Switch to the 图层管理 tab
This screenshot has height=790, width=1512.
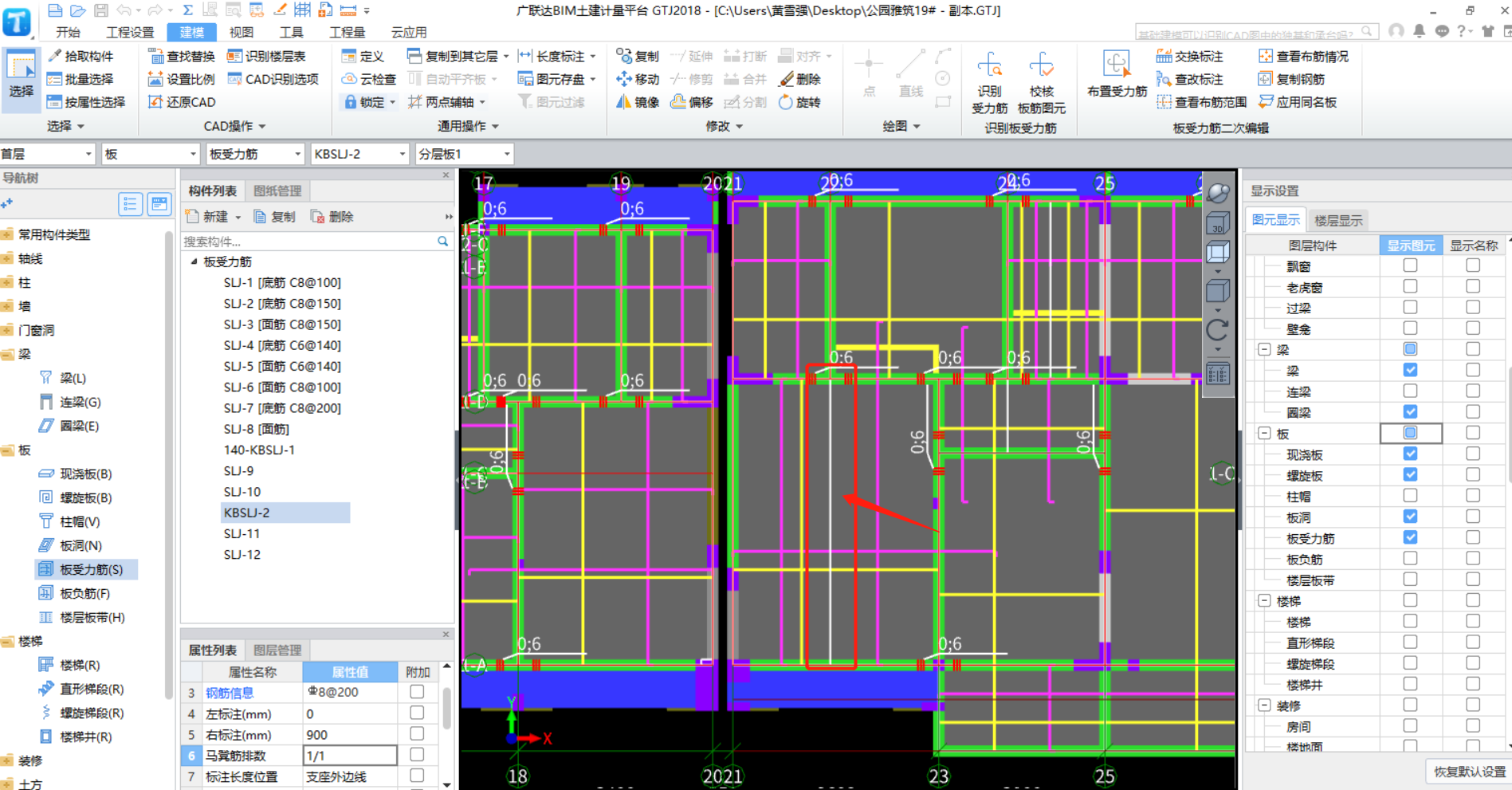(x=277, y=650)
